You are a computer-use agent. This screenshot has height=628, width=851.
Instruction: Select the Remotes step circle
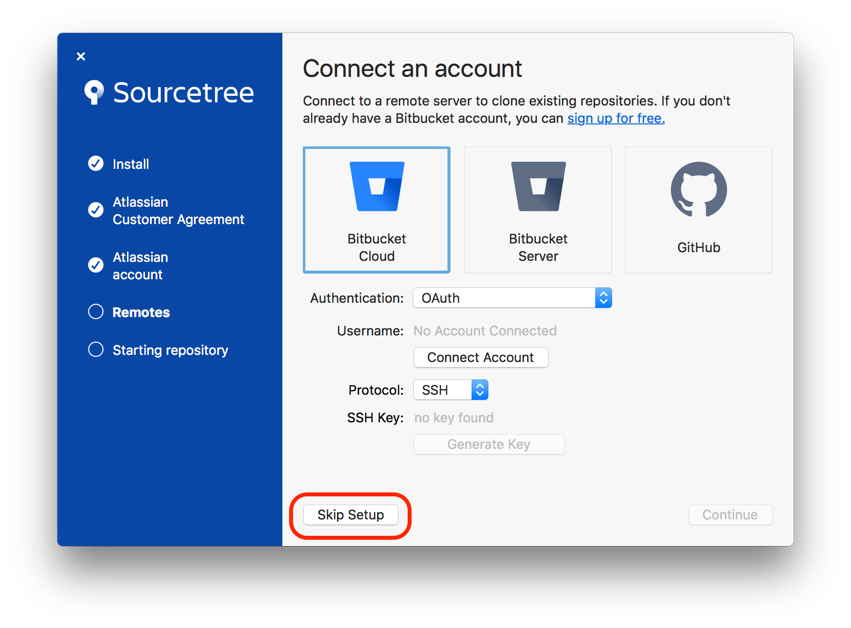[96, 312]
